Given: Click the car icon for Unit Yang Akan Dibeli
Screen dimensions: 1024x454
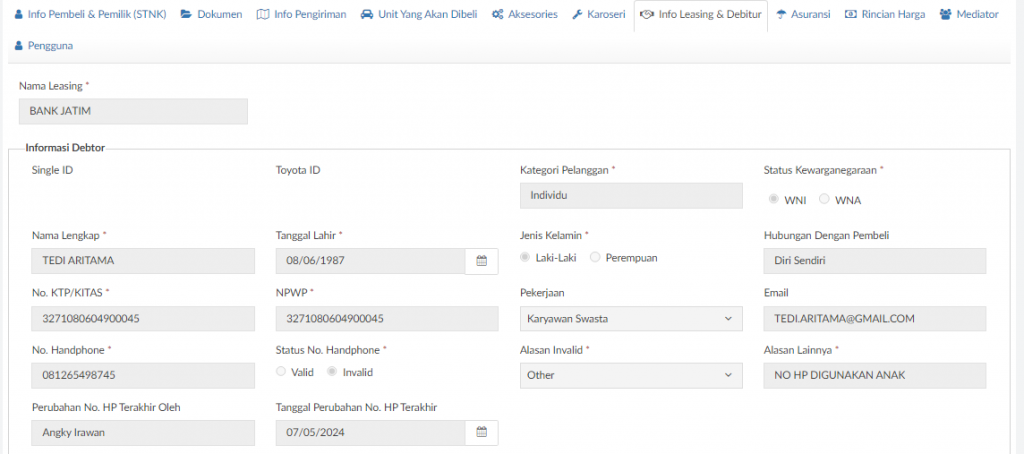Looking at the screenshot, I should pos(367,14).
